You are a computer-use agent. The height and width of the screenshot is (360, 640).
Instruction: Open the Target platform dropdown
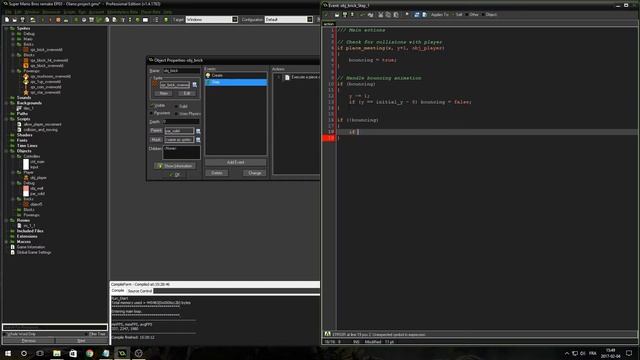(x=235, y=20)
